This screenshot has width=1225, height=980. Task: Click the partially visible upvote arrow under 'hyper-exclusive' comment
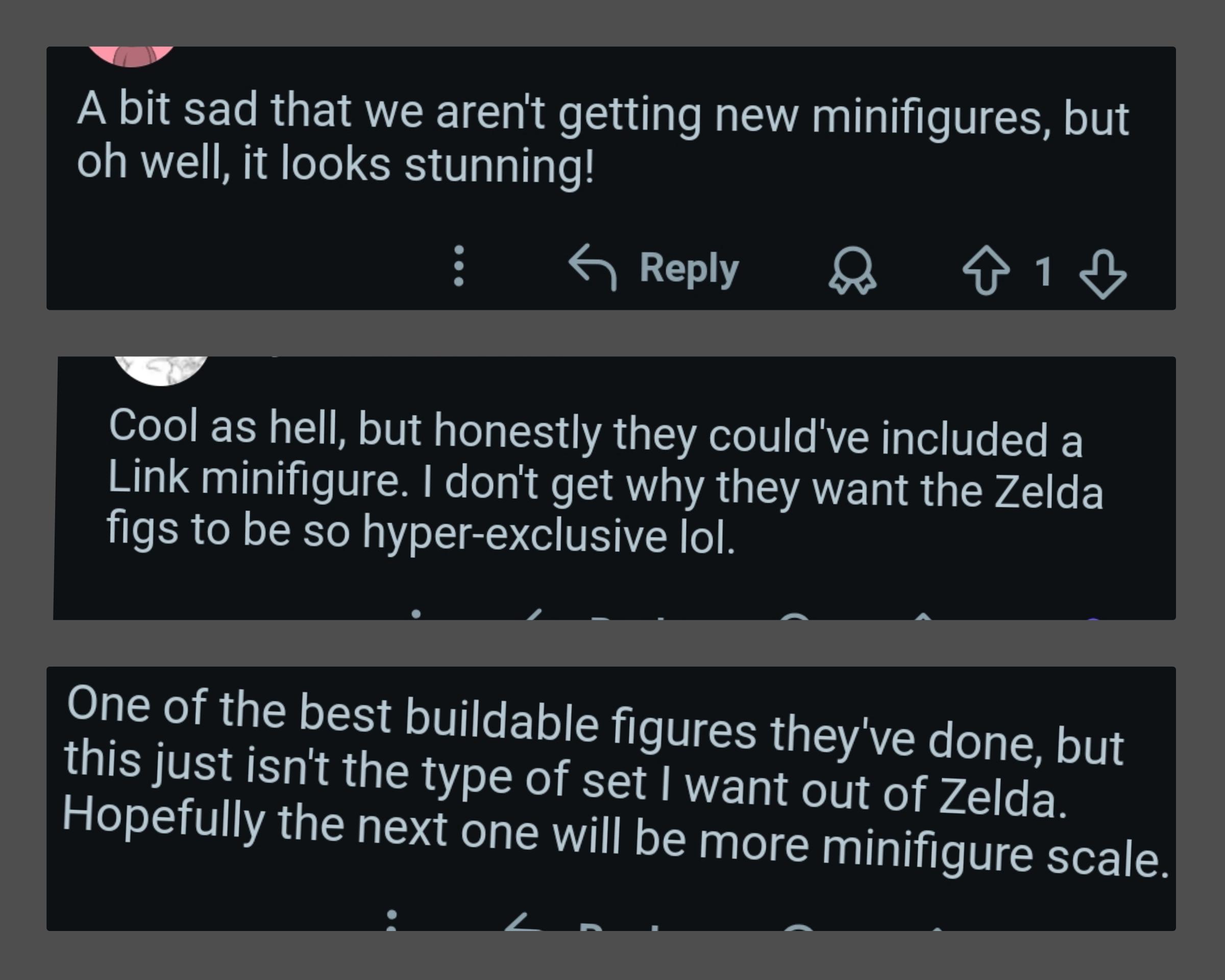pyautogui.click(x=924, y=616)
